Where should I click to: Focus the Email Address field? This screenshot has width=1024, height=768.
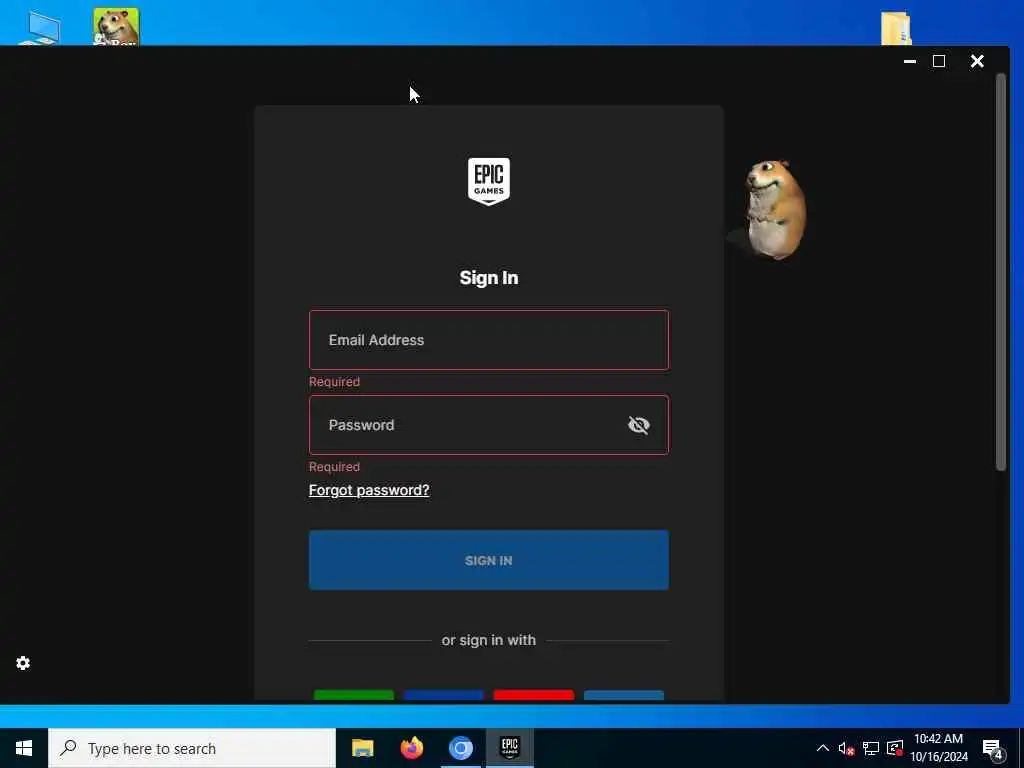pyautogui.click(x=488, y=340)
